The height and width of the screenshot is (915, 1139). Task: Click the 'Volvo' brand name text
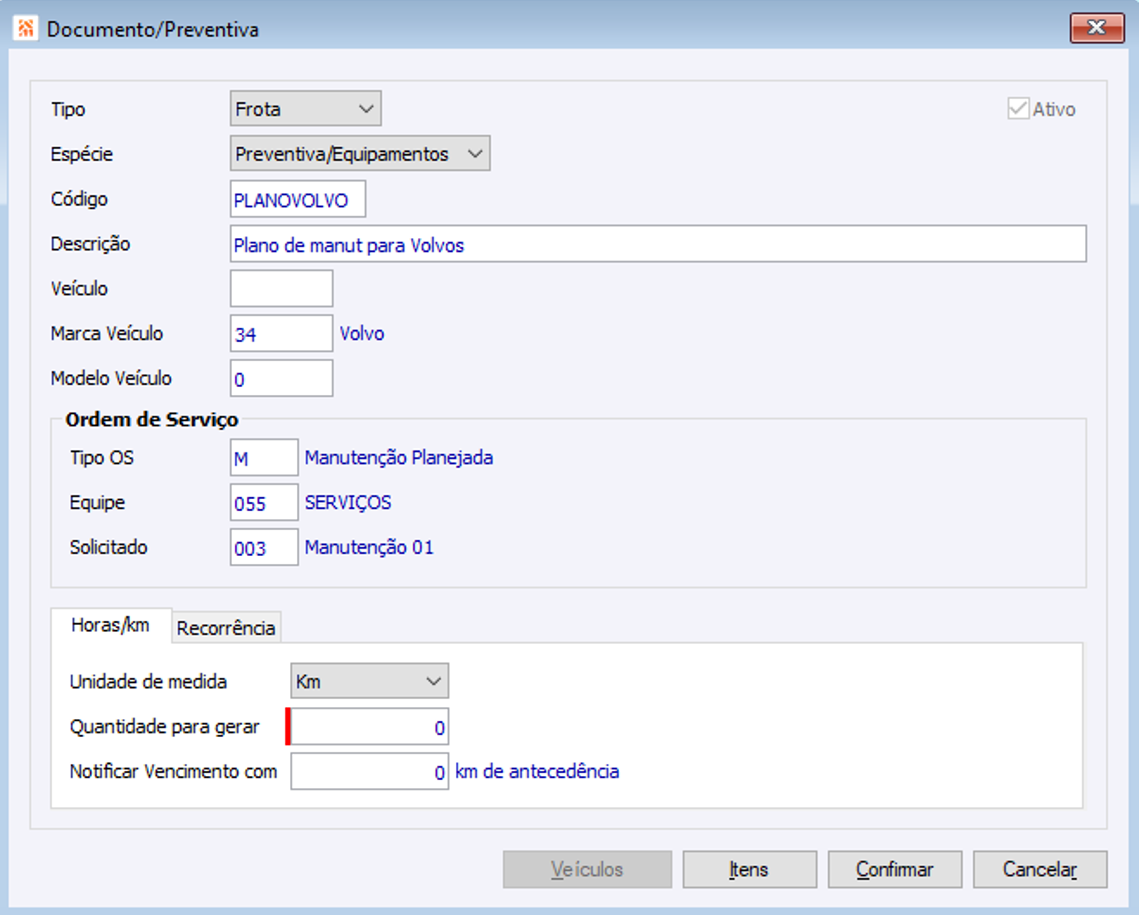click(x=362, y=333)
